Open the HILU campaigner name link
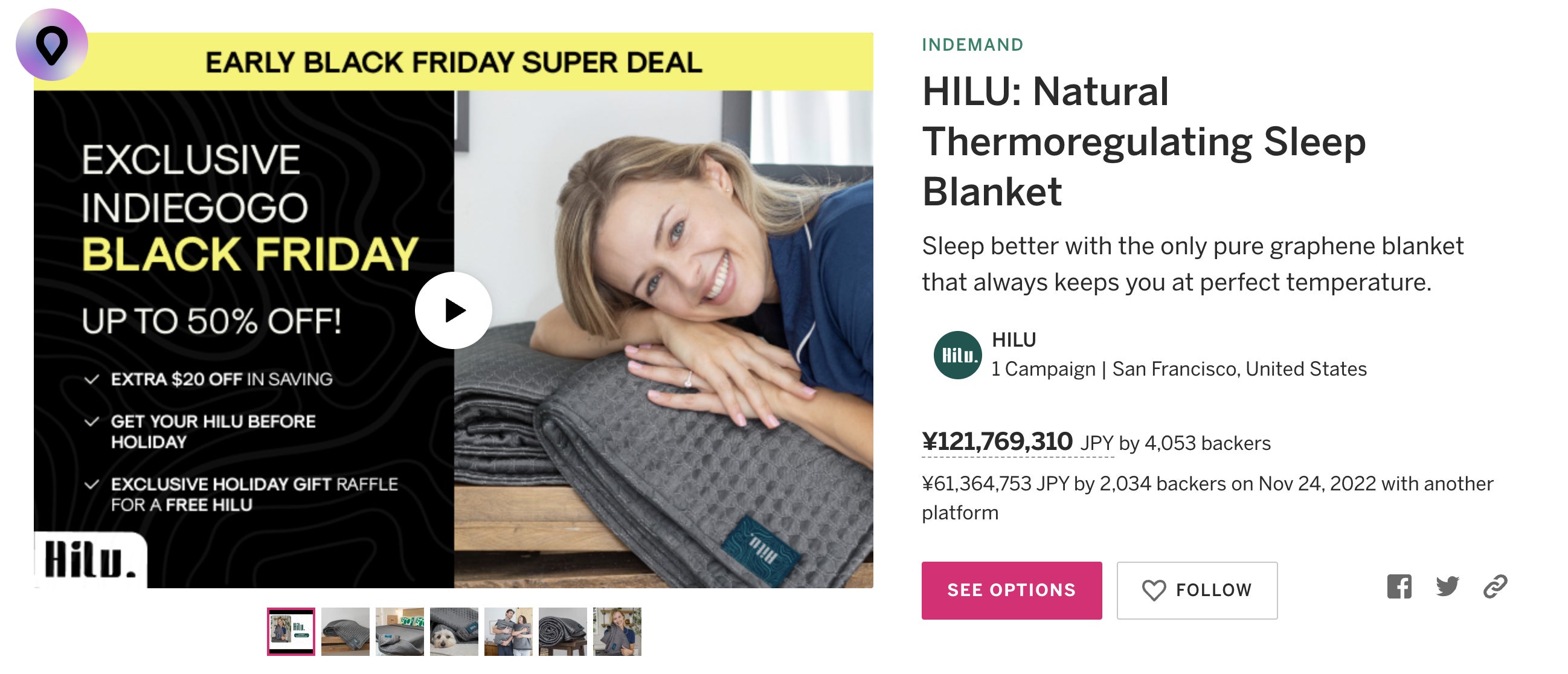This screenshot has height=674, width=1568. (x=1014, y=340)
